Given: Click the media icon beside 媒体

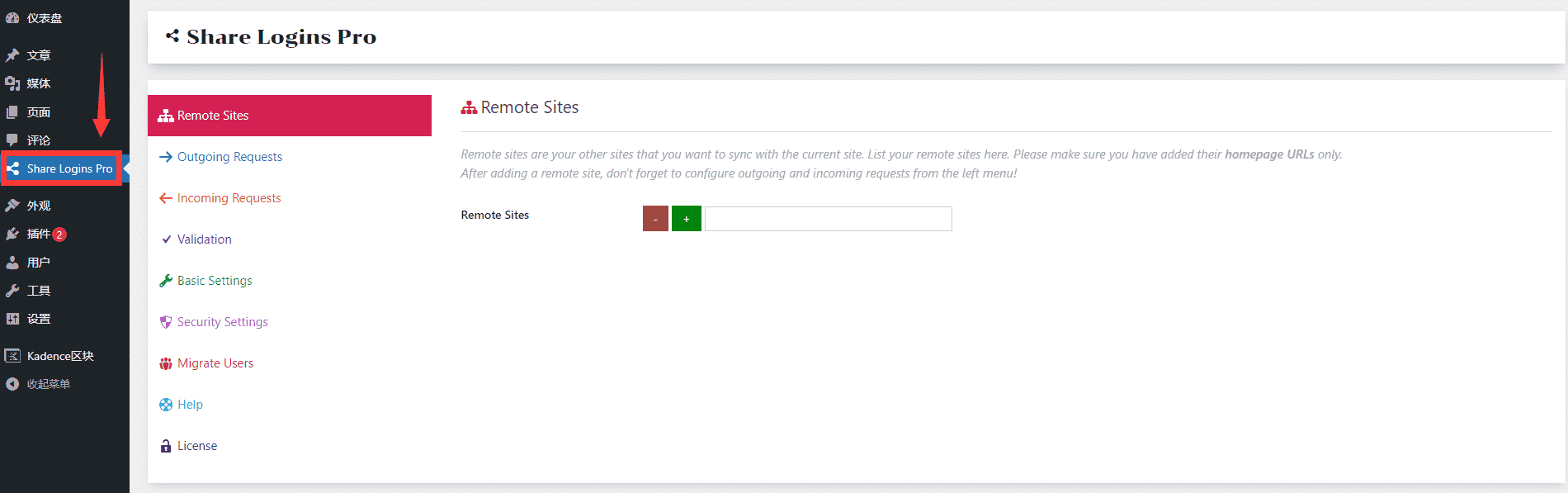Looking at the screenshot, I should pyautogui.click(x=12, y=83).
